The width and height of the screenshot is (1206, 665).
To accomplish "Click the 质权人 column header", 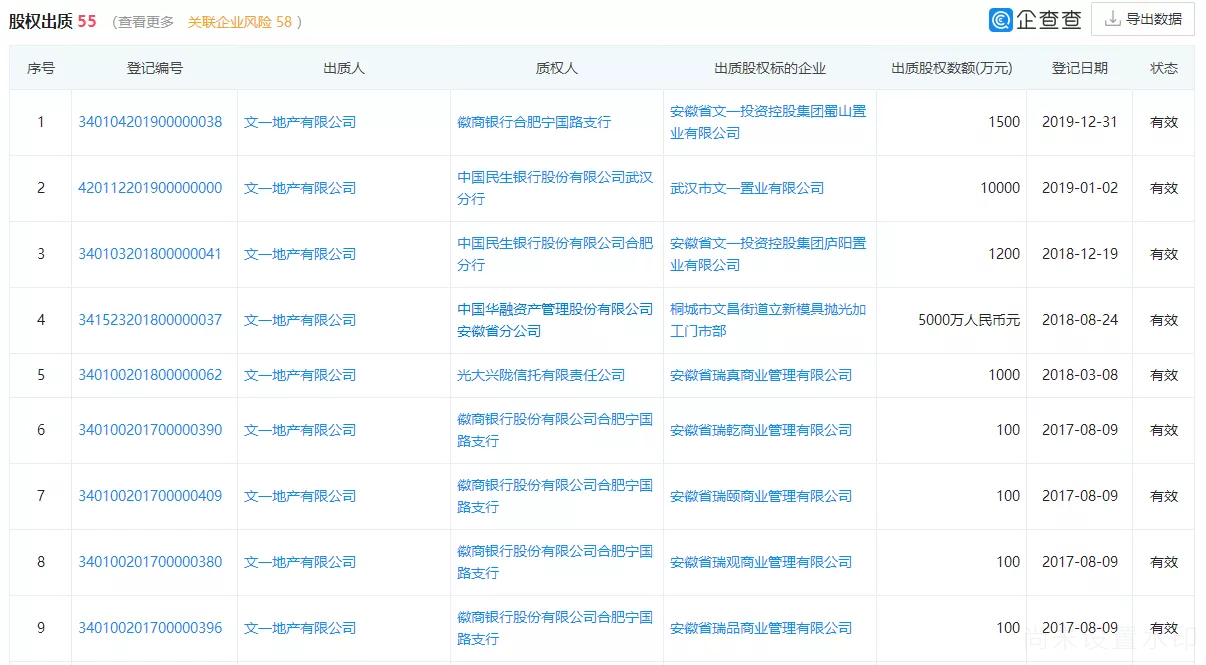I will (557, 68).
